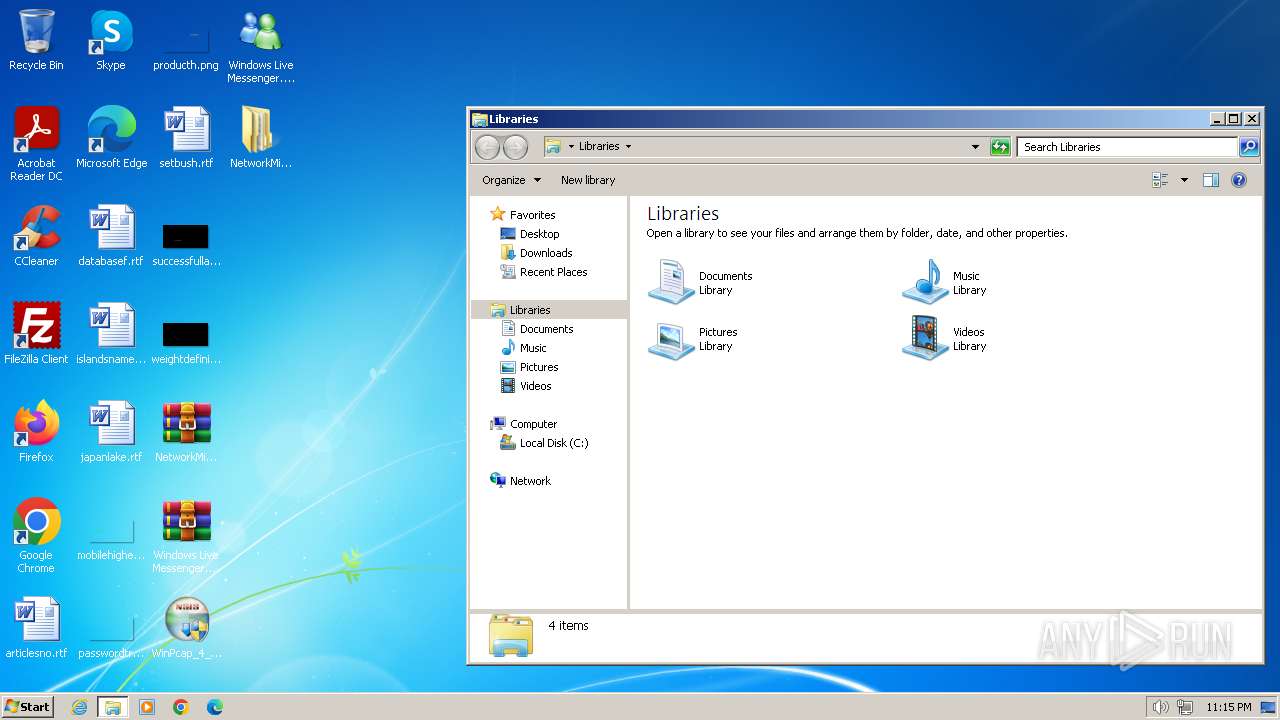Select Microsoft Edge desktop shortcut

pos(111,139)
